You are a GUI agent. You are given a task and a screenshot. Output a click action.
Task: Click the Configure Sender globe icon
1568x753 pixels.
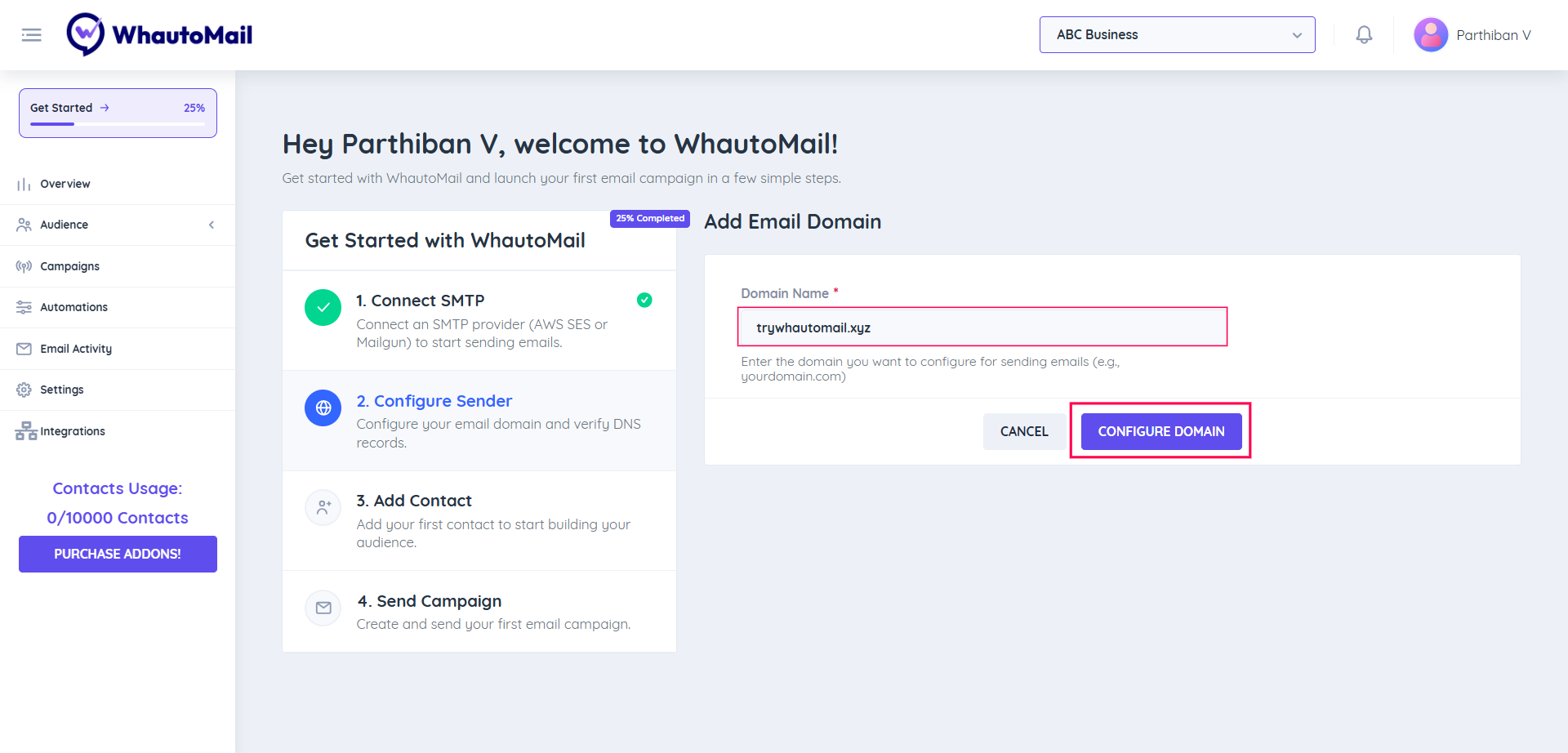tap(323, 408)
